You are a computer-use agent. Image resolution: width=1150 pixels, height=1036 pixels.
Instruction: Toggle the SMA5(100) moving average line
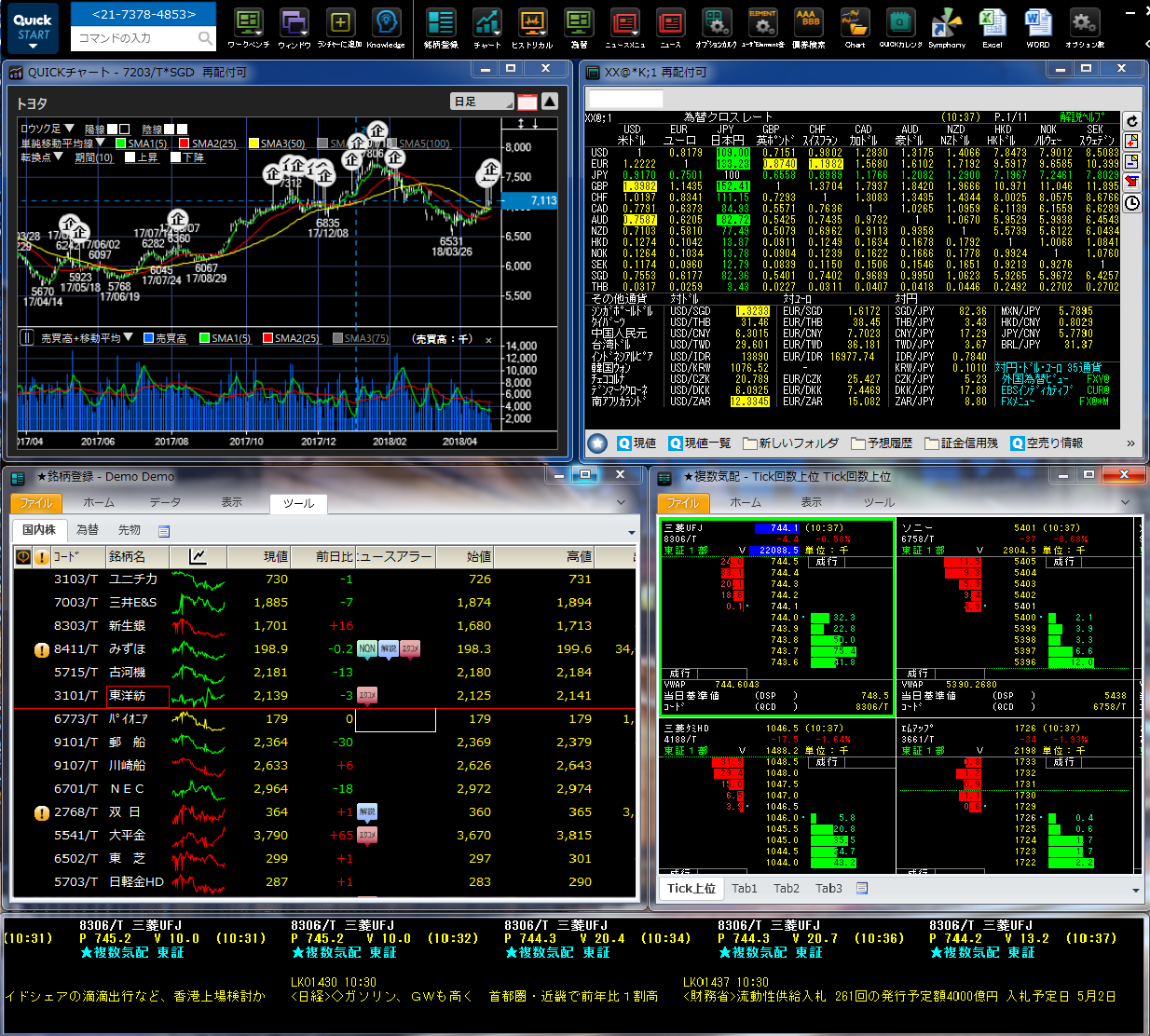tap(418, 143)
